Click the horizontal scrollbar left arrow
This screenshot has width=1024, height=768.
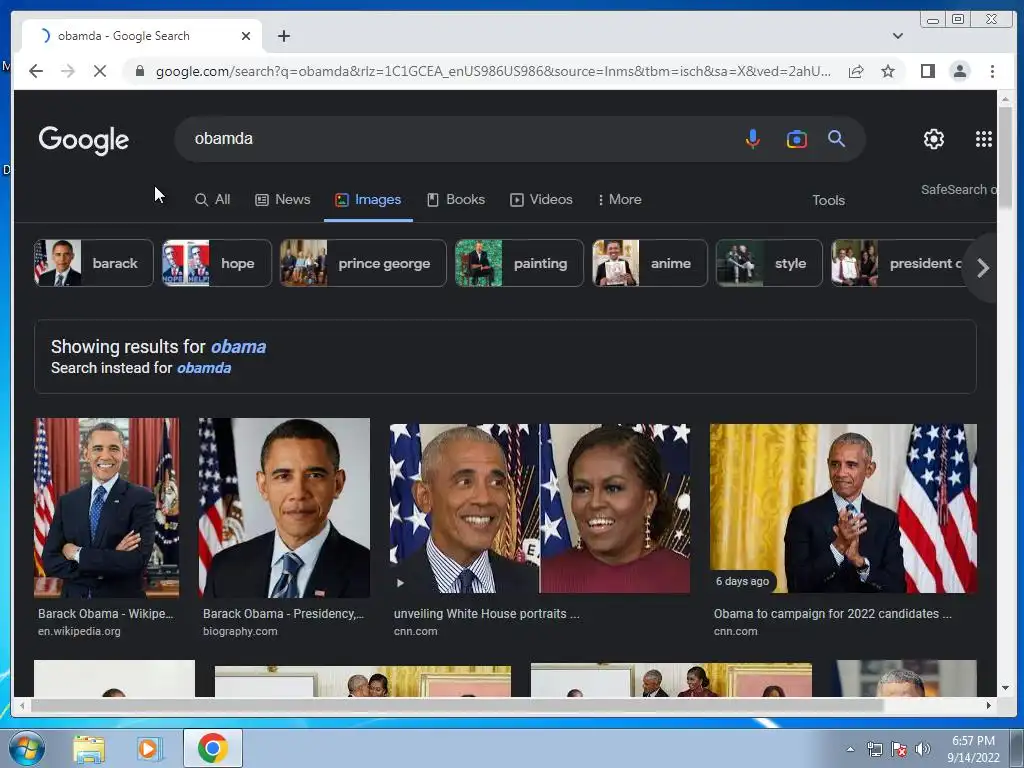(22, 705)
